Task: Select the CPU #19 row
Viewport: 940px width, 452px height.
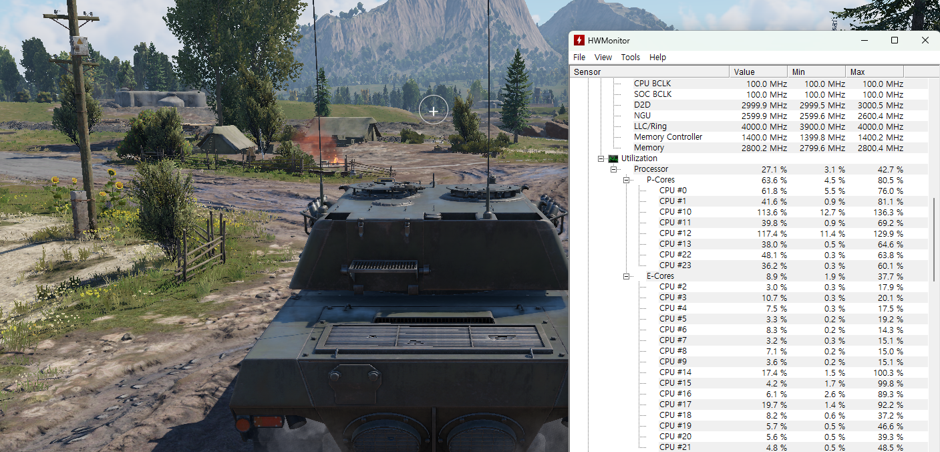Action: click(749, 426)
